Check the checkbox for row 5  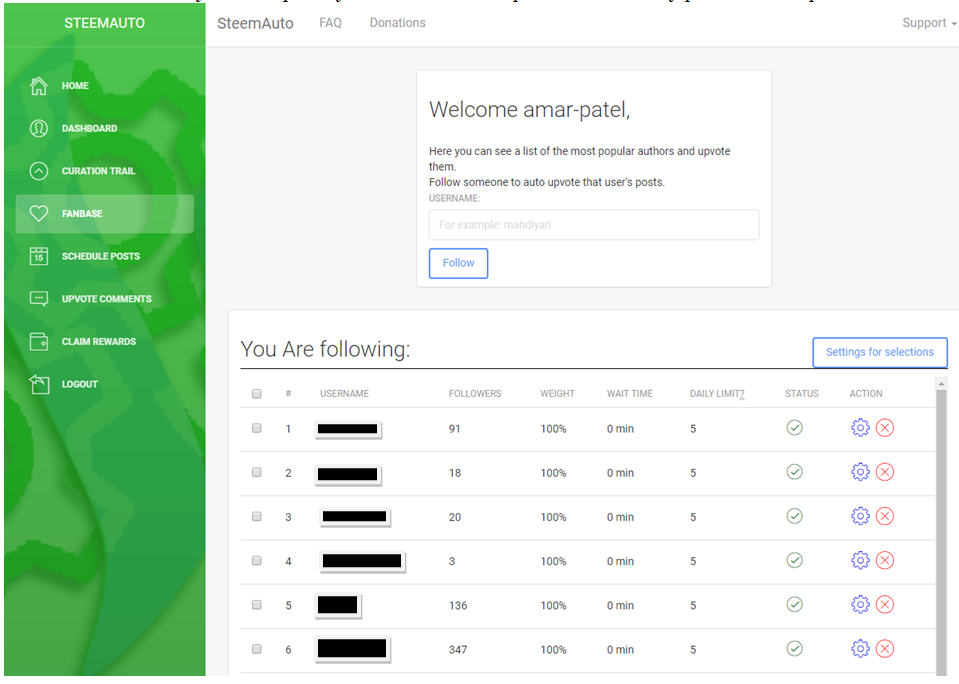pyautogui.click(x=257, y=604)
